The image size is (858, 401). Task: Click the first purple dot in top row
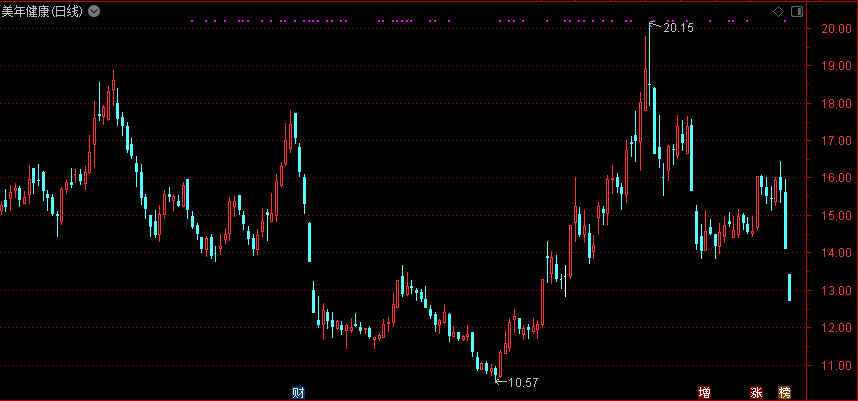(192, 20)
